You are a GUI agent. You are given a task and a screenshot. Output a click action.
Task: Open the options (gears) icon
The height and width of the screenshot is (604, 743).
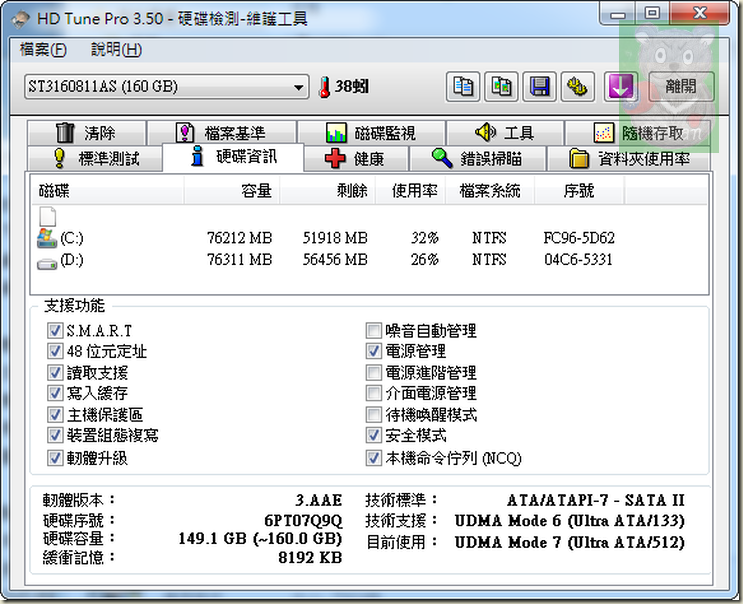[x=578, y=87]
